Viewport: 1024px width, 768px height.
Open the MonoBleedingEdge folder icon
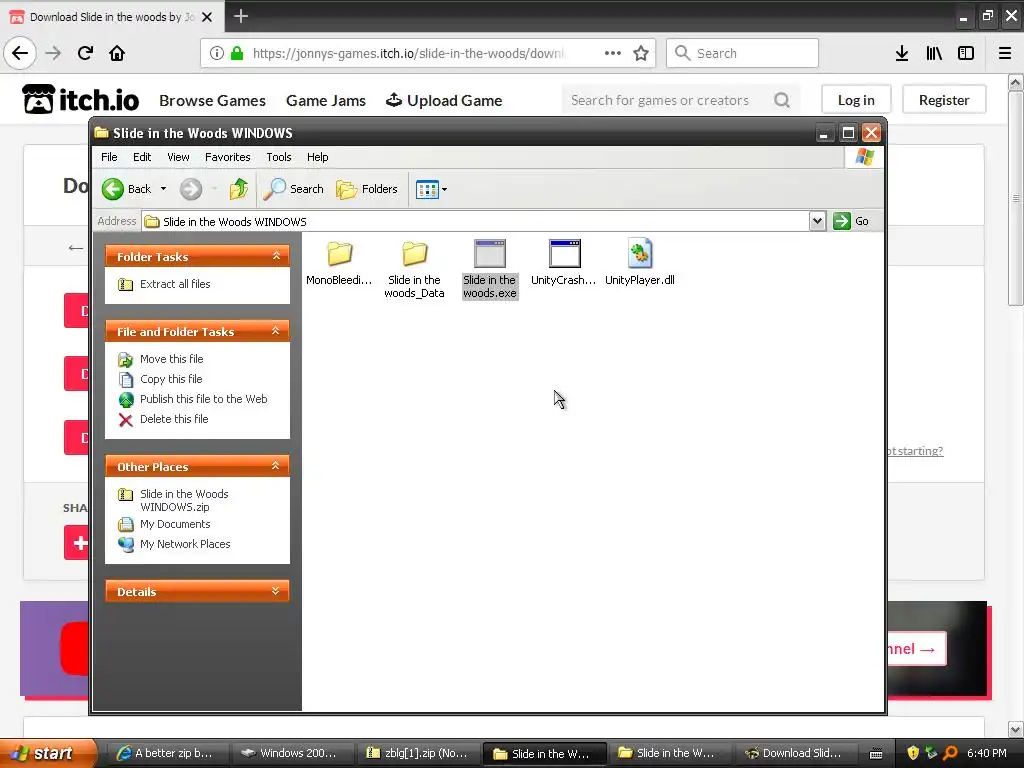coord(340,253)
